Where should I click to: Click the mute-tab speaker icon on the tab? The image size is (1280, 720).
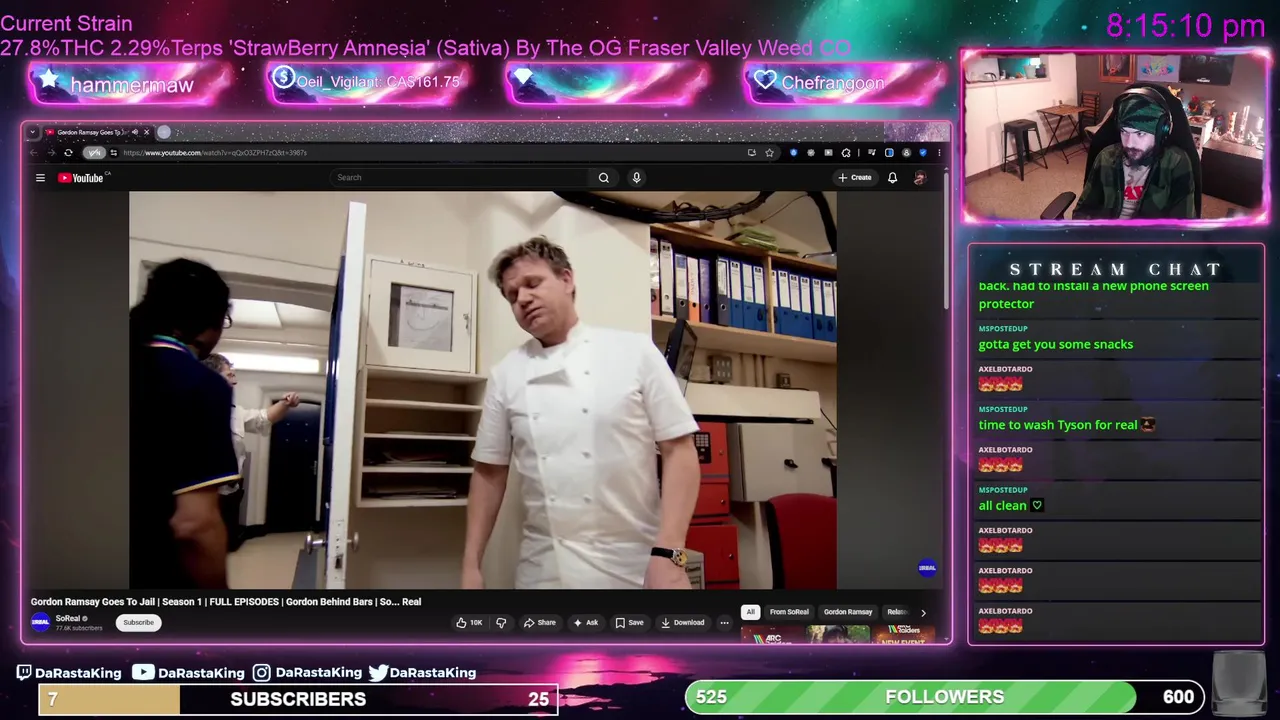tap(135, 132)
